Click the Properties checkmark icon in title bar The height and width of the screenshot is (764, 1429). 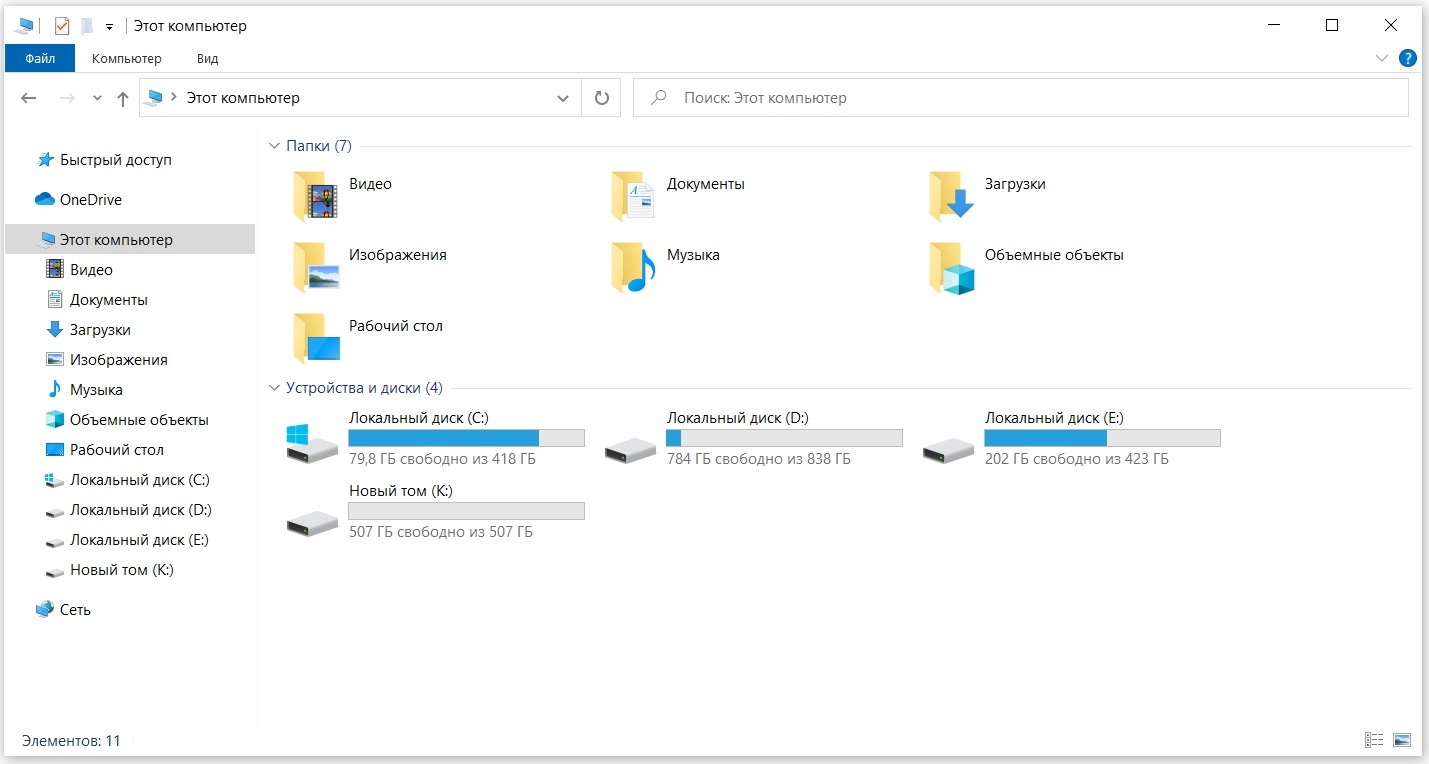(x=62, y=26)
